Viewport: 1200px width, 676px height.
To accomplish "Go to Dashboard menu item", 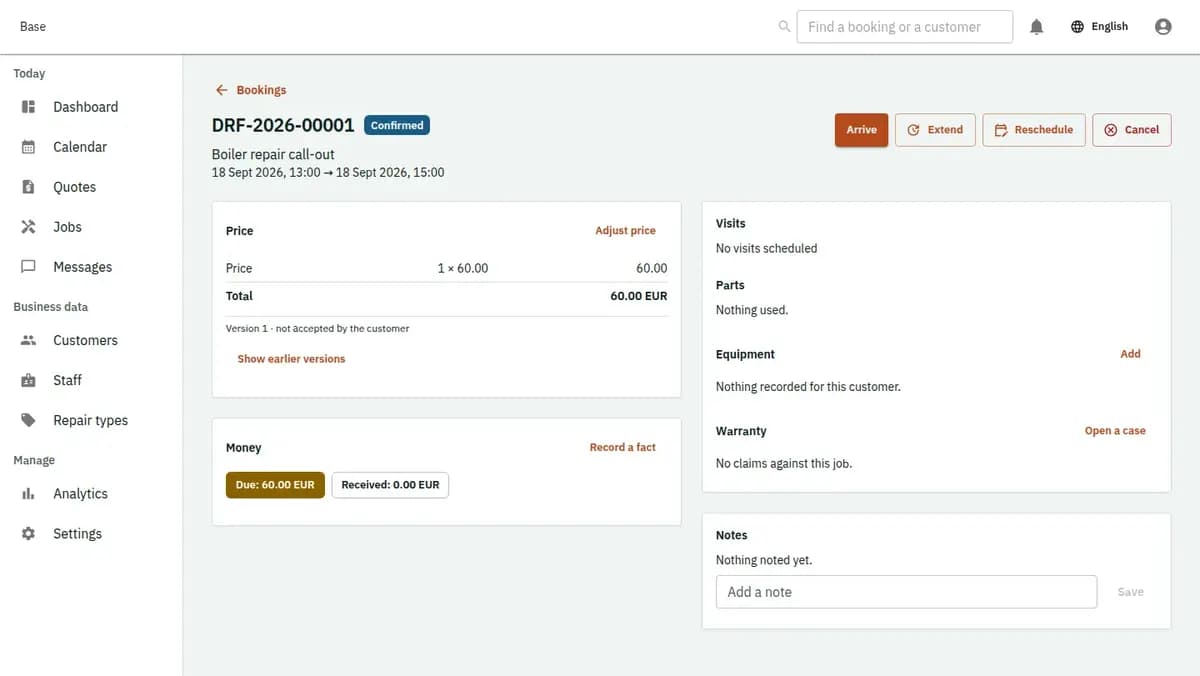I will (91, 107).
